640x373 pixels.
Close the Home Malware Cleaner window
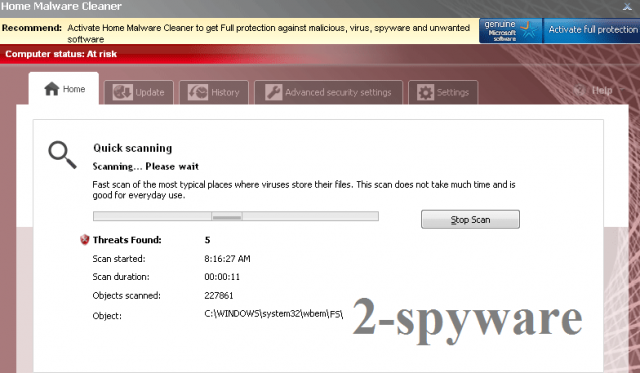627,7
